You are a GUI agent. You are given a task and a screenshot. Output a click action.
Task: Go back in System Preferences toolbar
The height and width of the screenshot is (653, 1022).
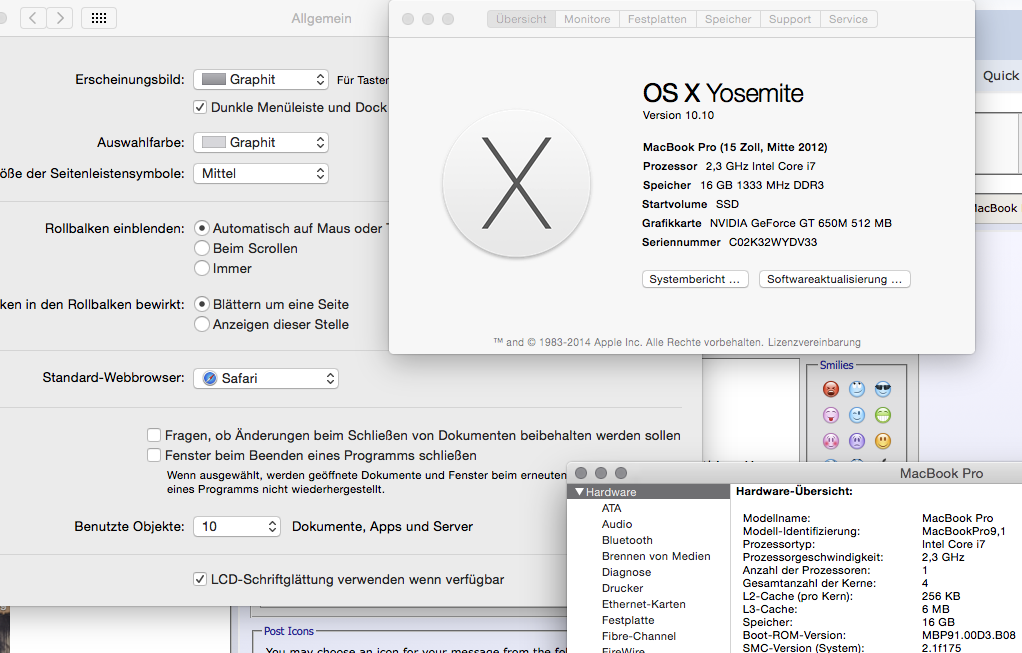click(33, 18)
